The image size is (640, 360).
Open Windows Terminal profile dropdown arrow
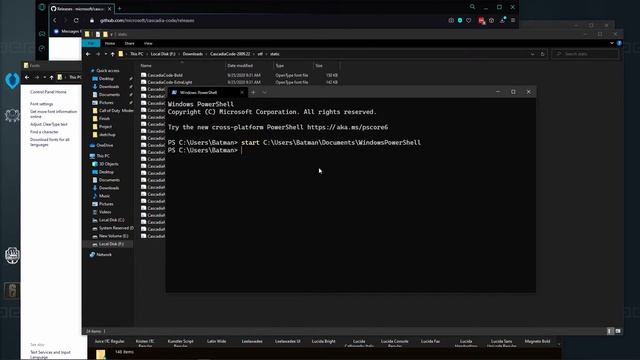tap(264, 92)
